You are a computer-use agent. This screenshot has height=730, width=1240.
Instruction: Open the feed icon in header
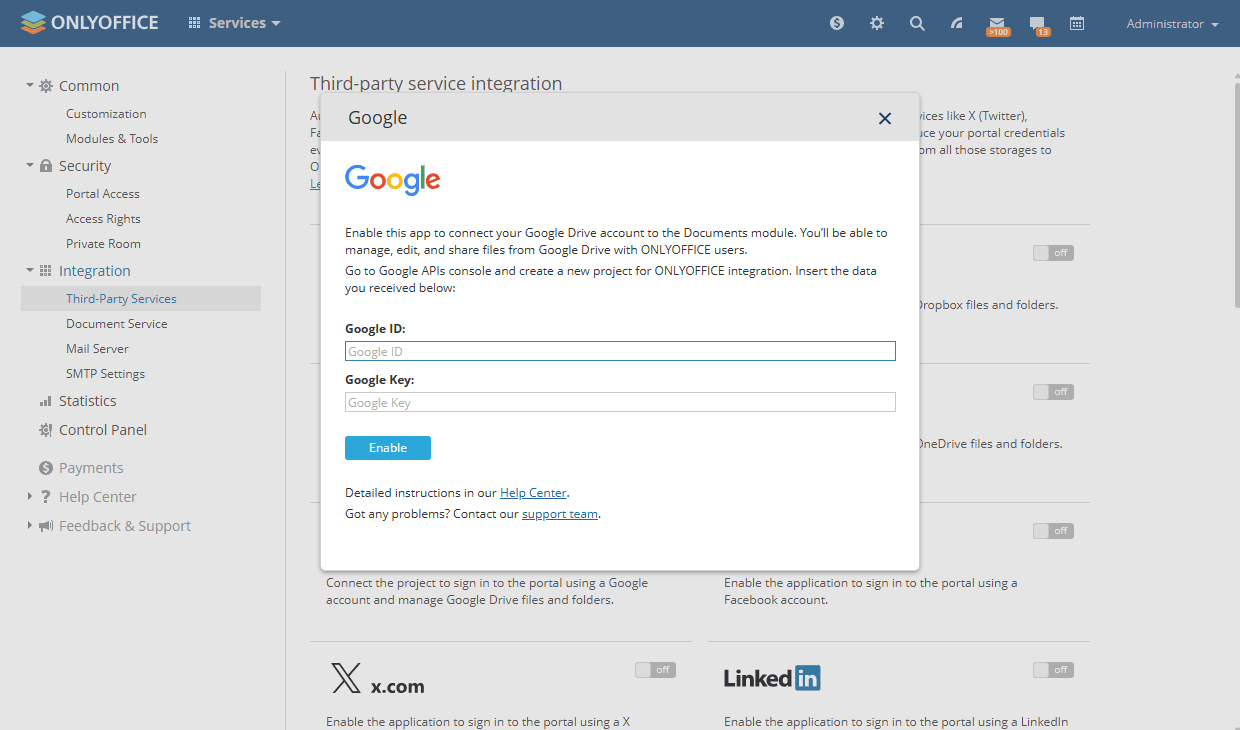[957, 23]
